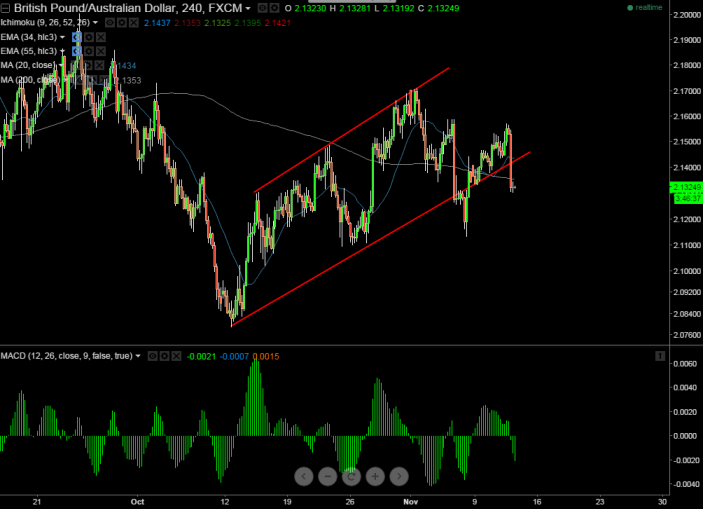Click the 0.0060 level on the MACD scale
Image resolution: width=703 pixels, height=509 pixels.
tap(686, 364)
